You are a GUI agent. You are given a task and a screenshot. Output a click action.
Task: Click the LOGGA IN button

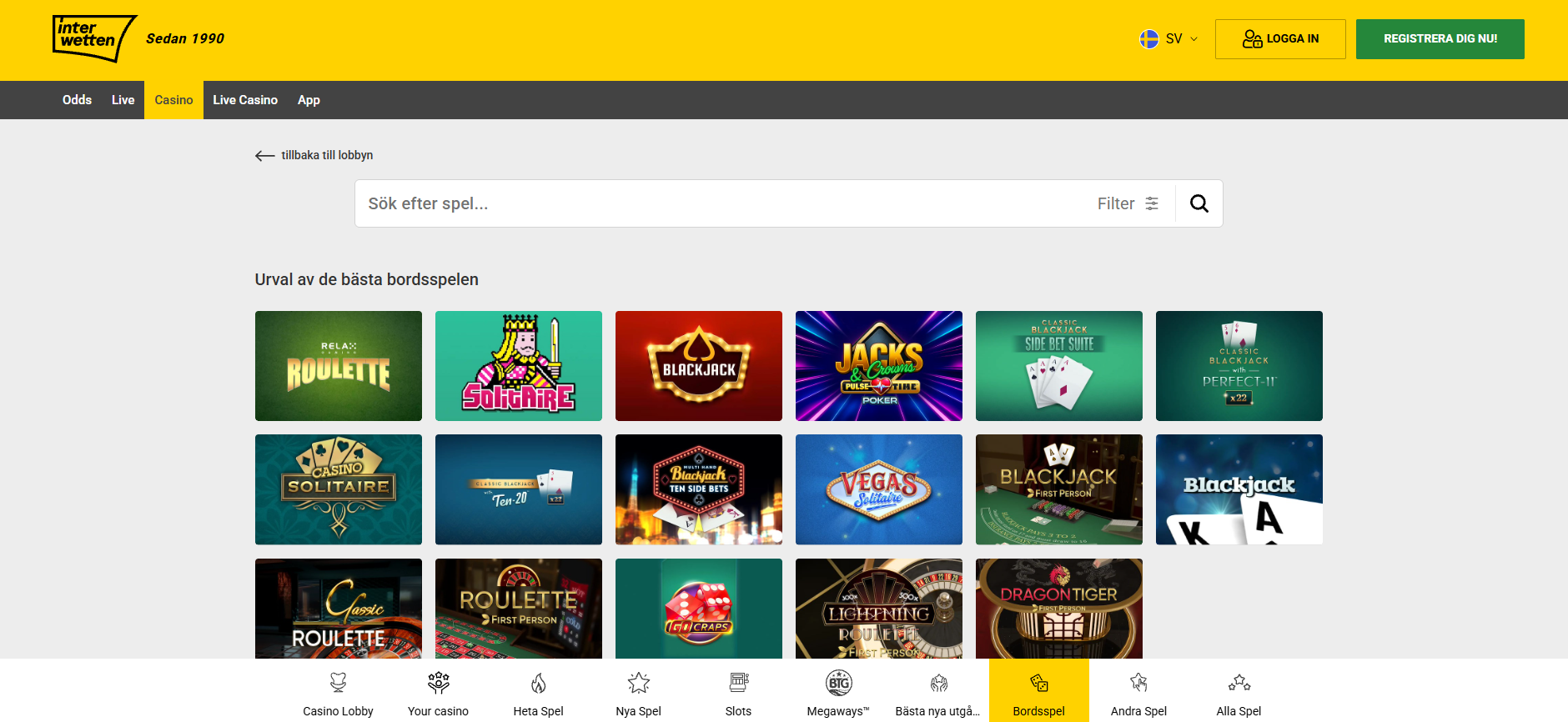click(1280, 39)
